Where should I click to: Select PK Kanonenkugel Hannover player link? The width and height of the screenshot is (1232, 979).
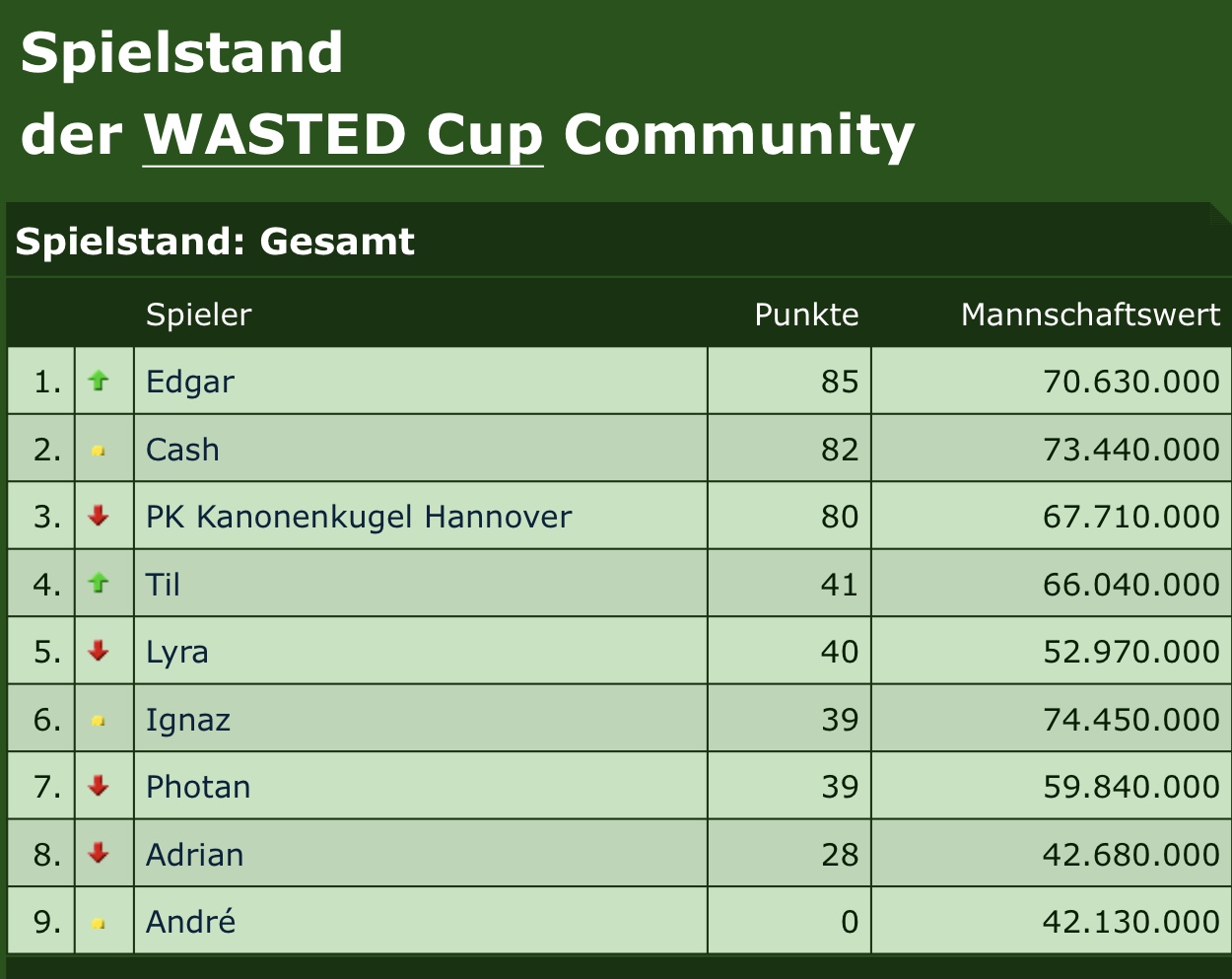(x=359, y=518)
